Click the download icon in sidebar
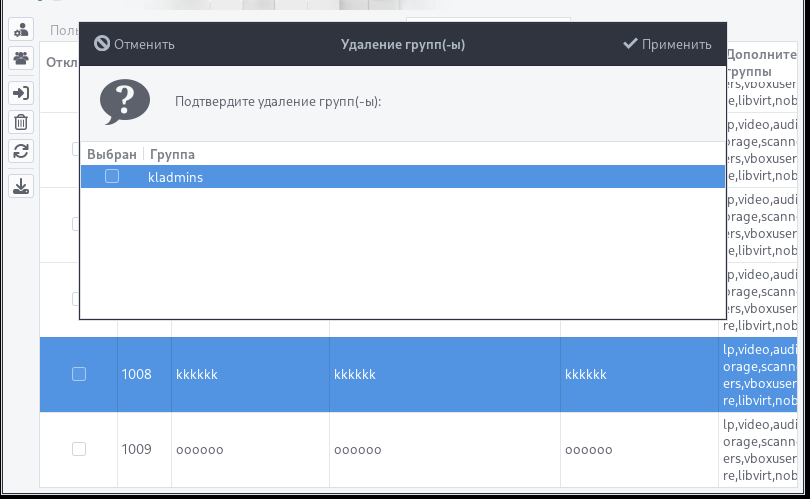This screenshot has height=499, width=810. [x=21, y=186]
